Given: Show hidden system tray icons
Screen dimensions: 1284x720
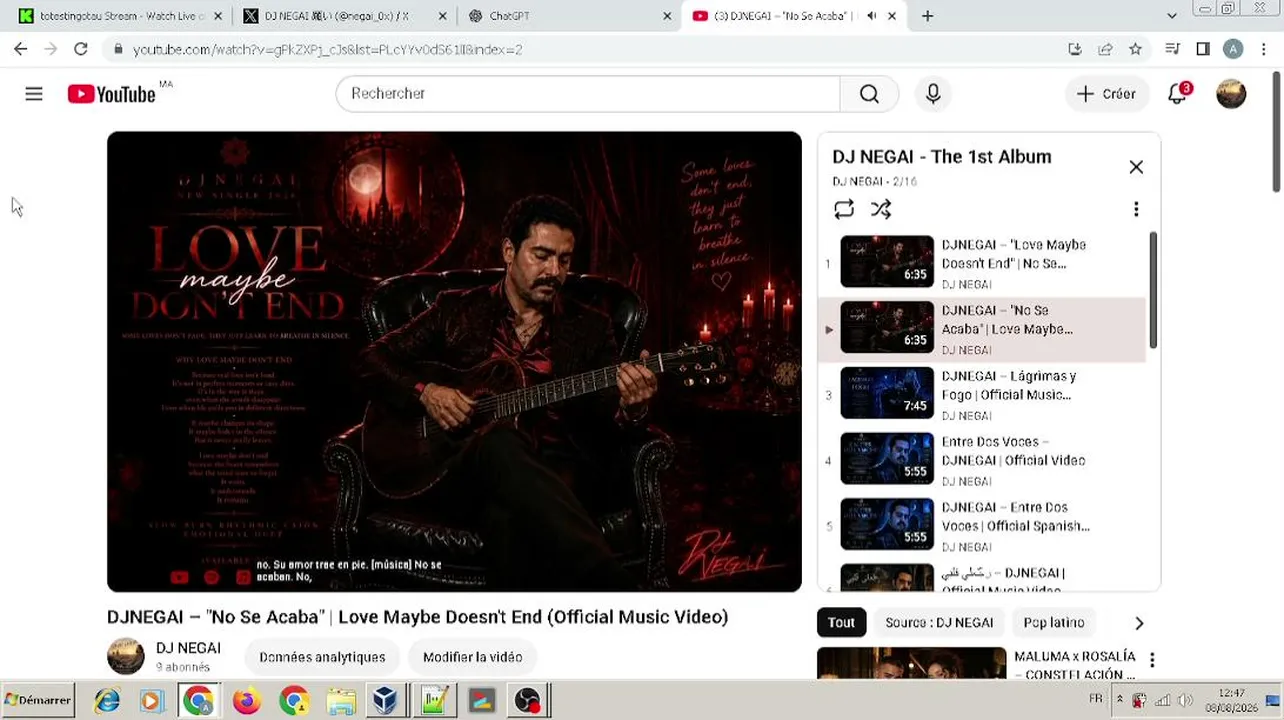Looking at the screenshot, I should tap(1119, 699).
